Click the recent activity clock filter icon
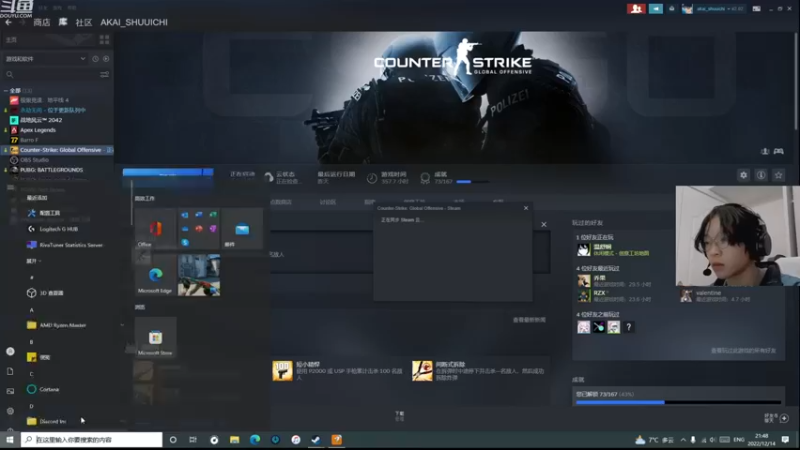 95,59
